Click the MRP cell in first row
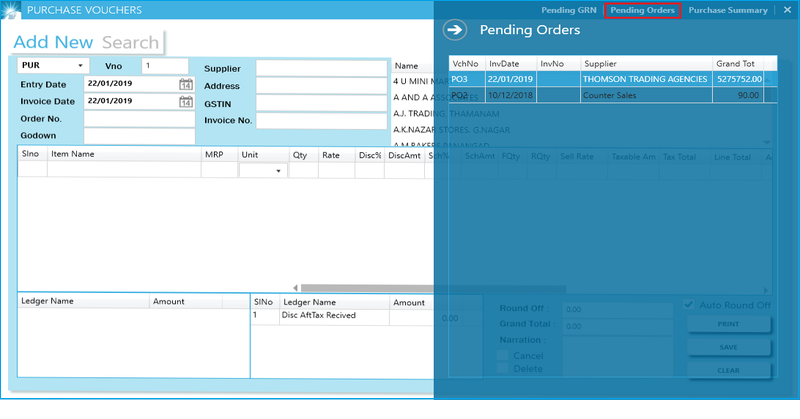Screen dimensions: 800x419 point(219,169)
